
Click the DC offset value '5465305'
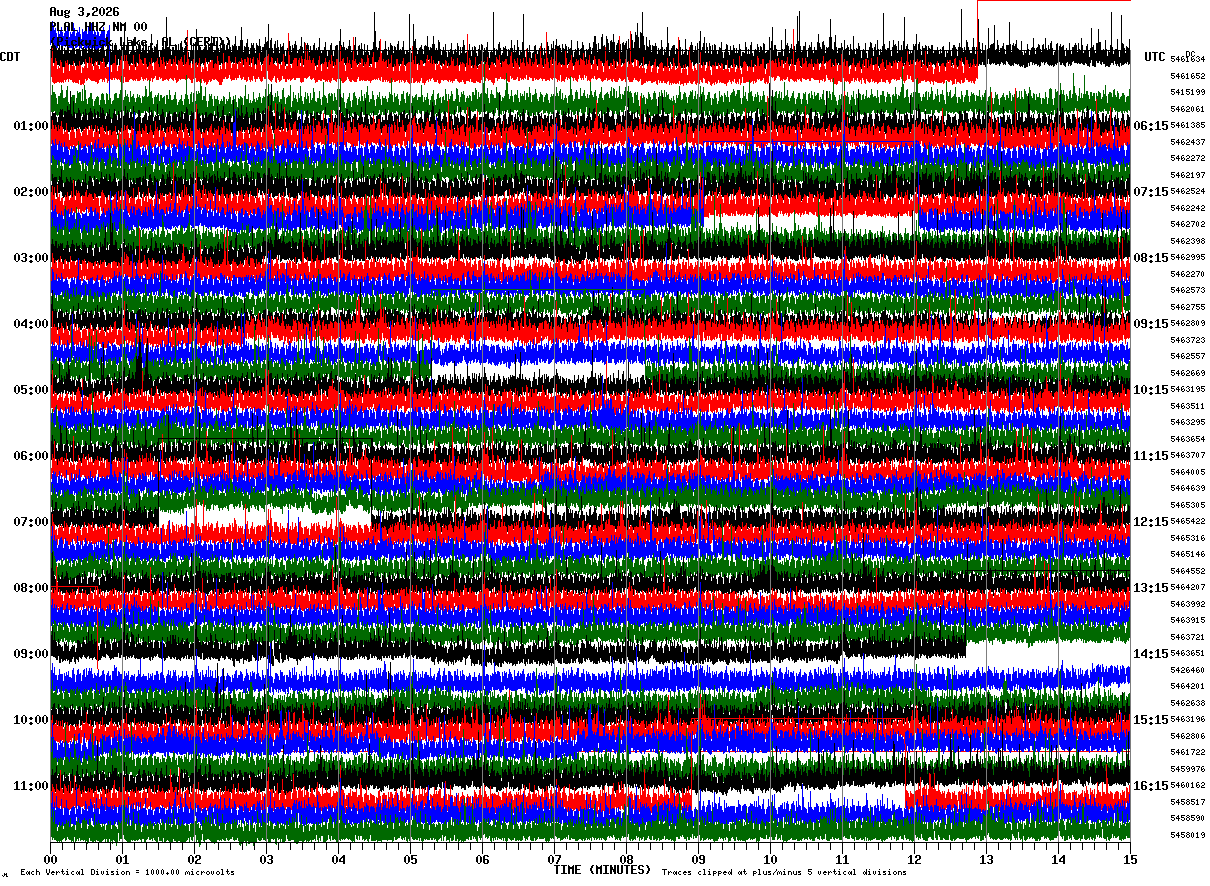[x=1188, y=506]
